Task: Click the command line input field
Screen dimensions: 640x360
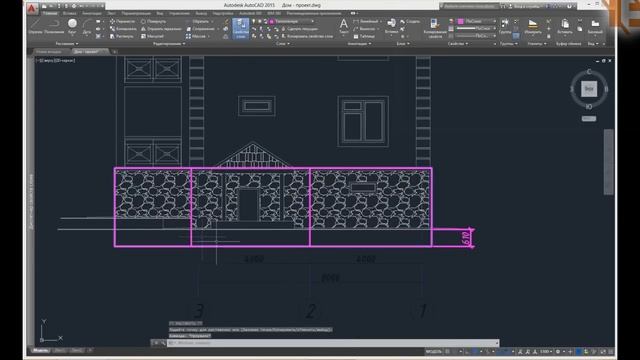Action: pos(332,343)
